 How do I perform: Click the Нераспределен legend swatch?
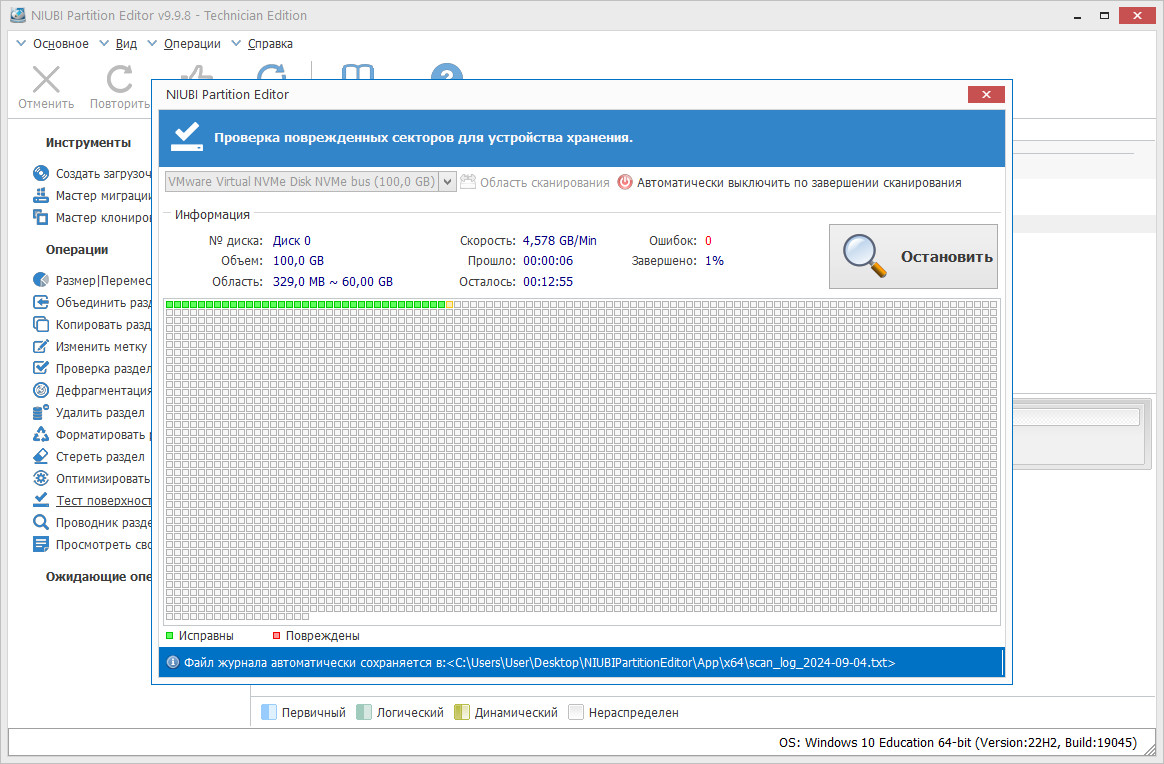point(575,712)
